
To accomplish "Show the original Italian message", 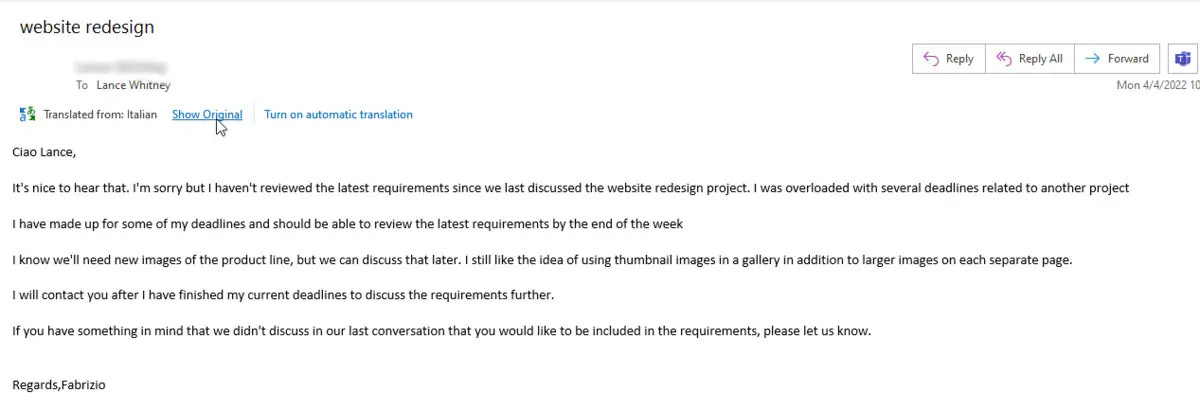I will 206,115.
